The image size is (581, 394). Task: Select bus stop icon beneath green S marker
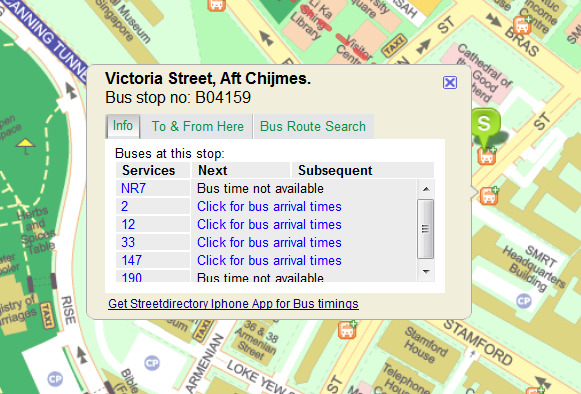pos(487,156)
